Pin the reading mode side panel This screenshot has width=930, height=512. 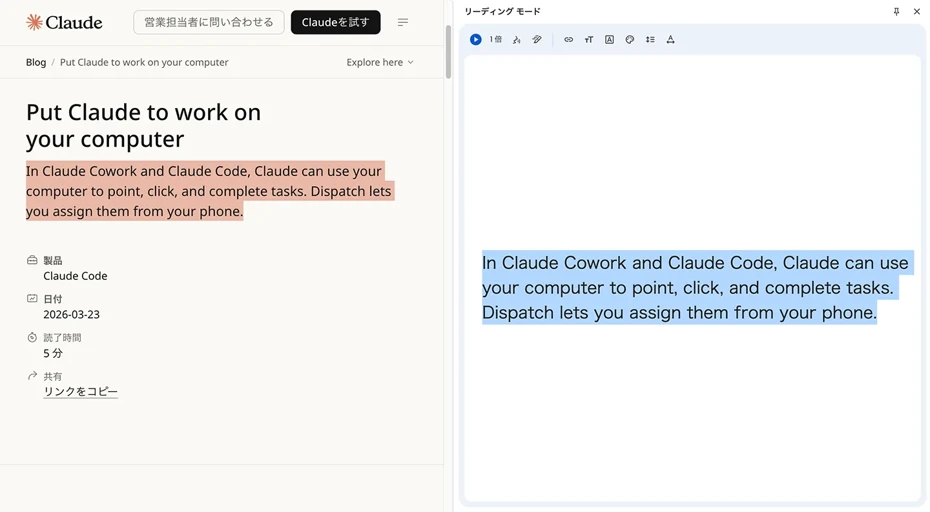coord(896,11)
